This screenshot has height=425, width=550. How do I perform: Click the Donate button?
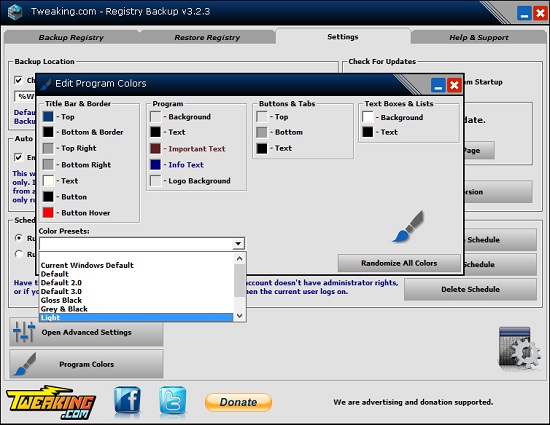click(238, 402)
